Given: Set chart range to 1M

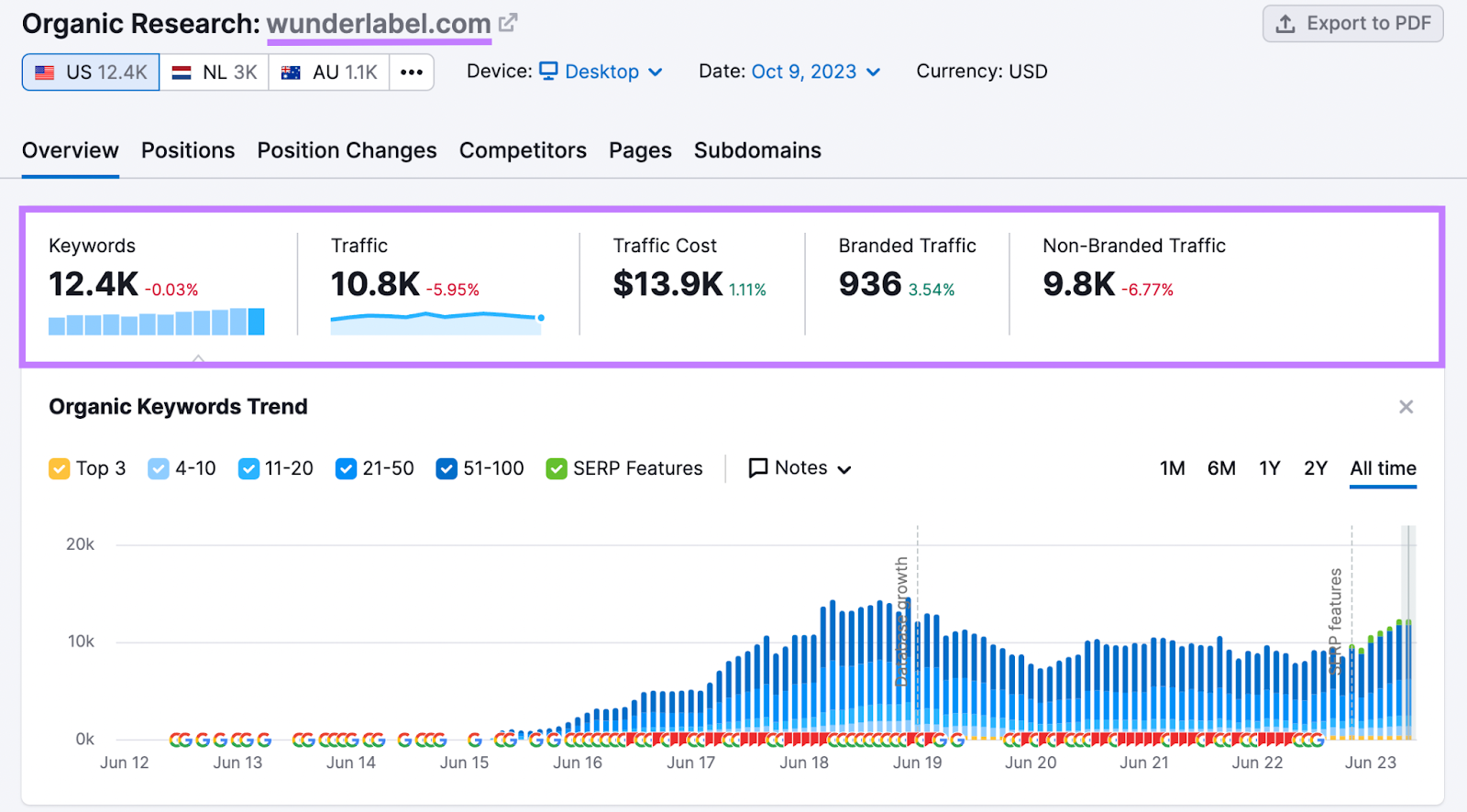Looking at the screenshot, I should tap(1172, 468).
